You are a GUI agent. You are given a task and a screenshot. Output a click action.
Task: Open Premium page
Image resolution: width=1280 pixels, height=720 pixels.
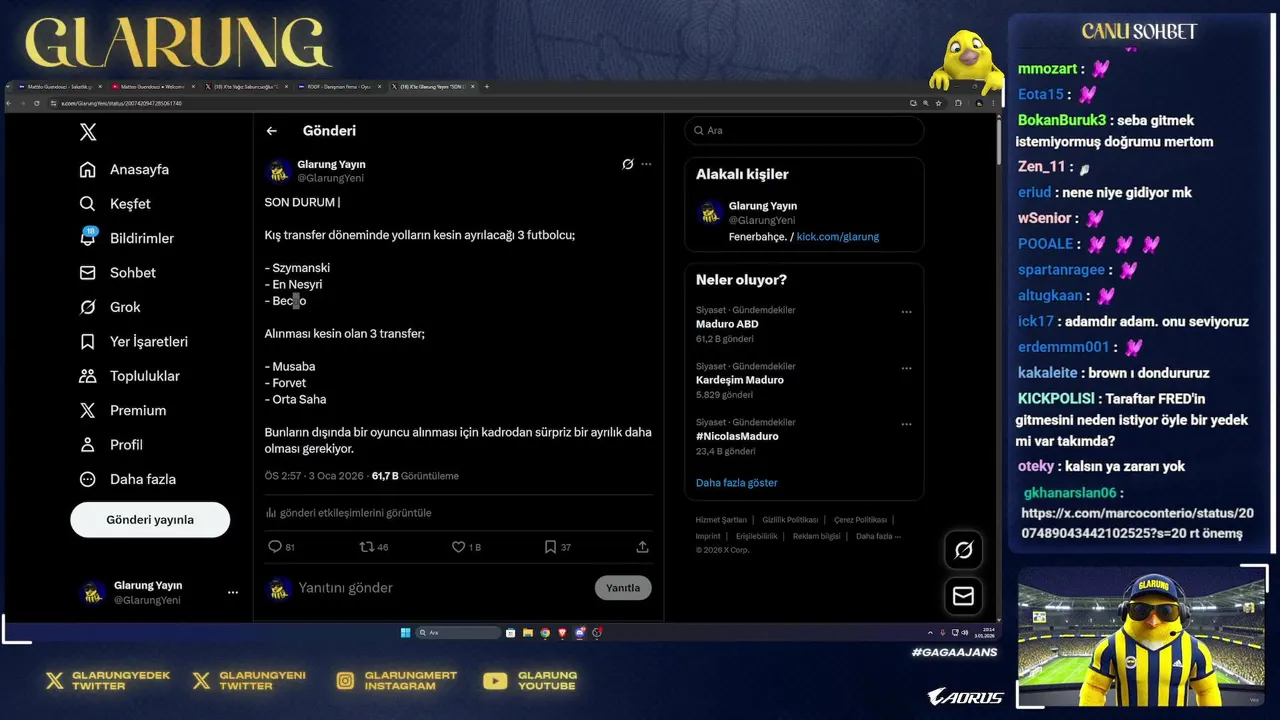123,411
